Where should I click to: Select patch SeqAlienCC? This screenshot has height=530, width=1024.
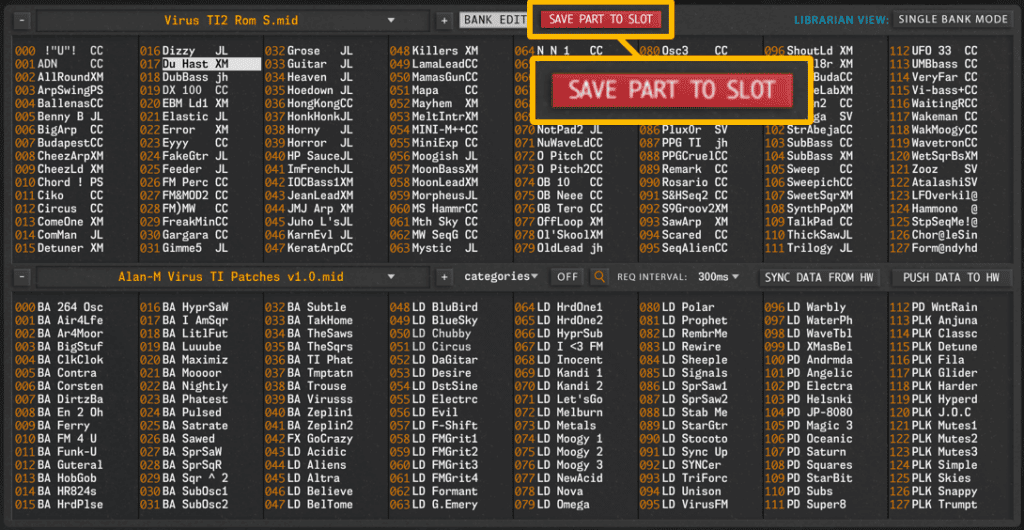pos(684,248)
